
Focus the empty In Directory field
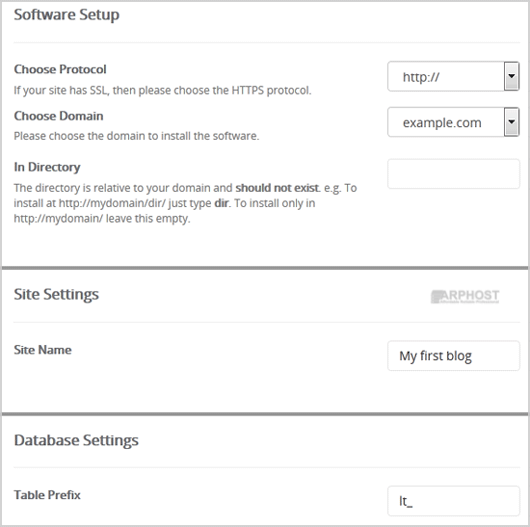tap(453, 174)
